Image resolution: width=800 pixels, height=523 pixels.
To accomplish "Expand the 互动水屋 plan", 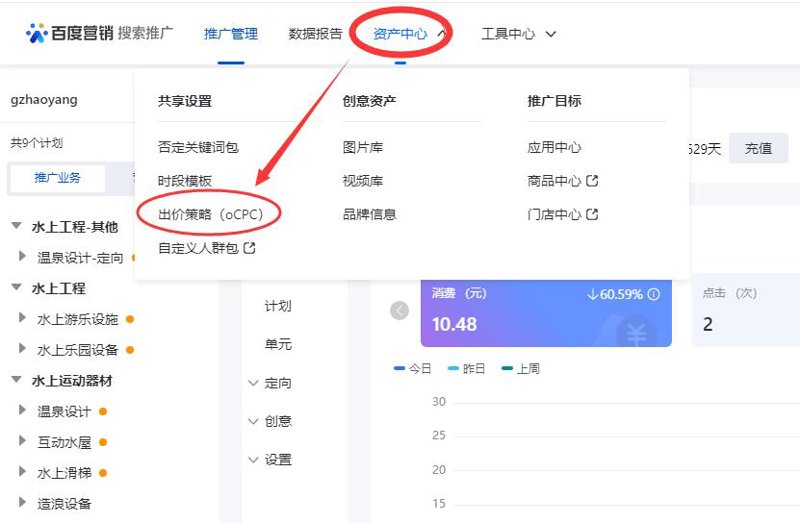I will click(22, 441).
